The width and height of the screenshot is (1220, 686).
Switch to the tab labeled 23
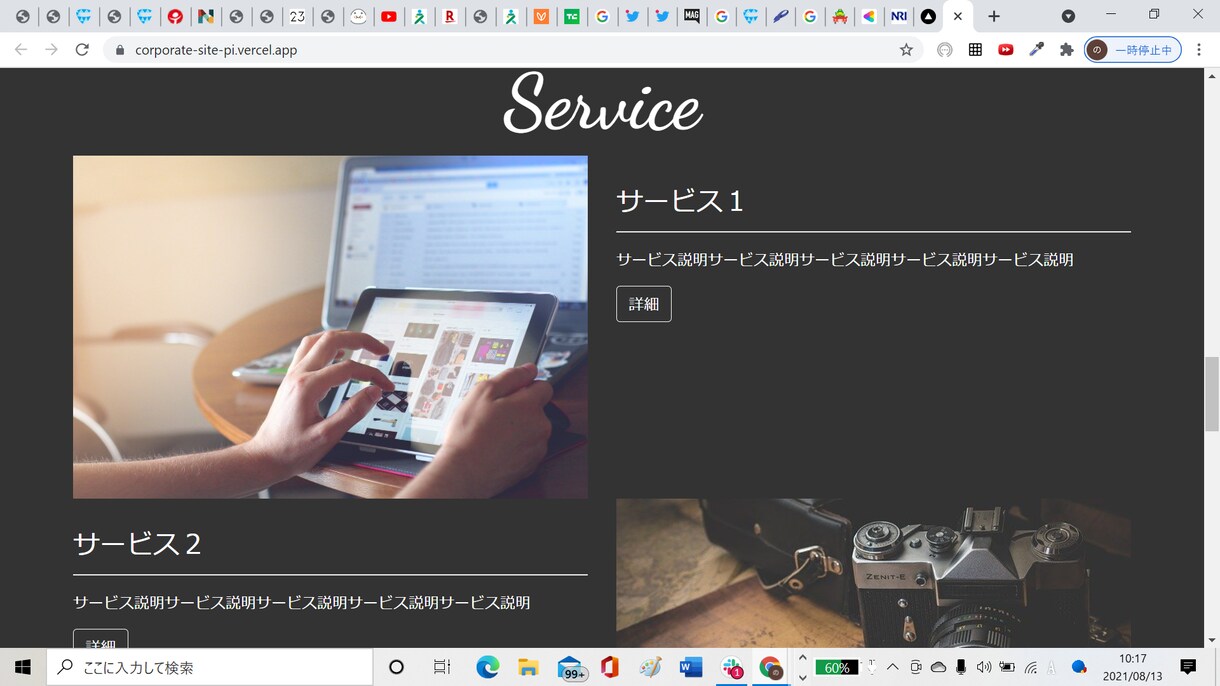(297, 16)
